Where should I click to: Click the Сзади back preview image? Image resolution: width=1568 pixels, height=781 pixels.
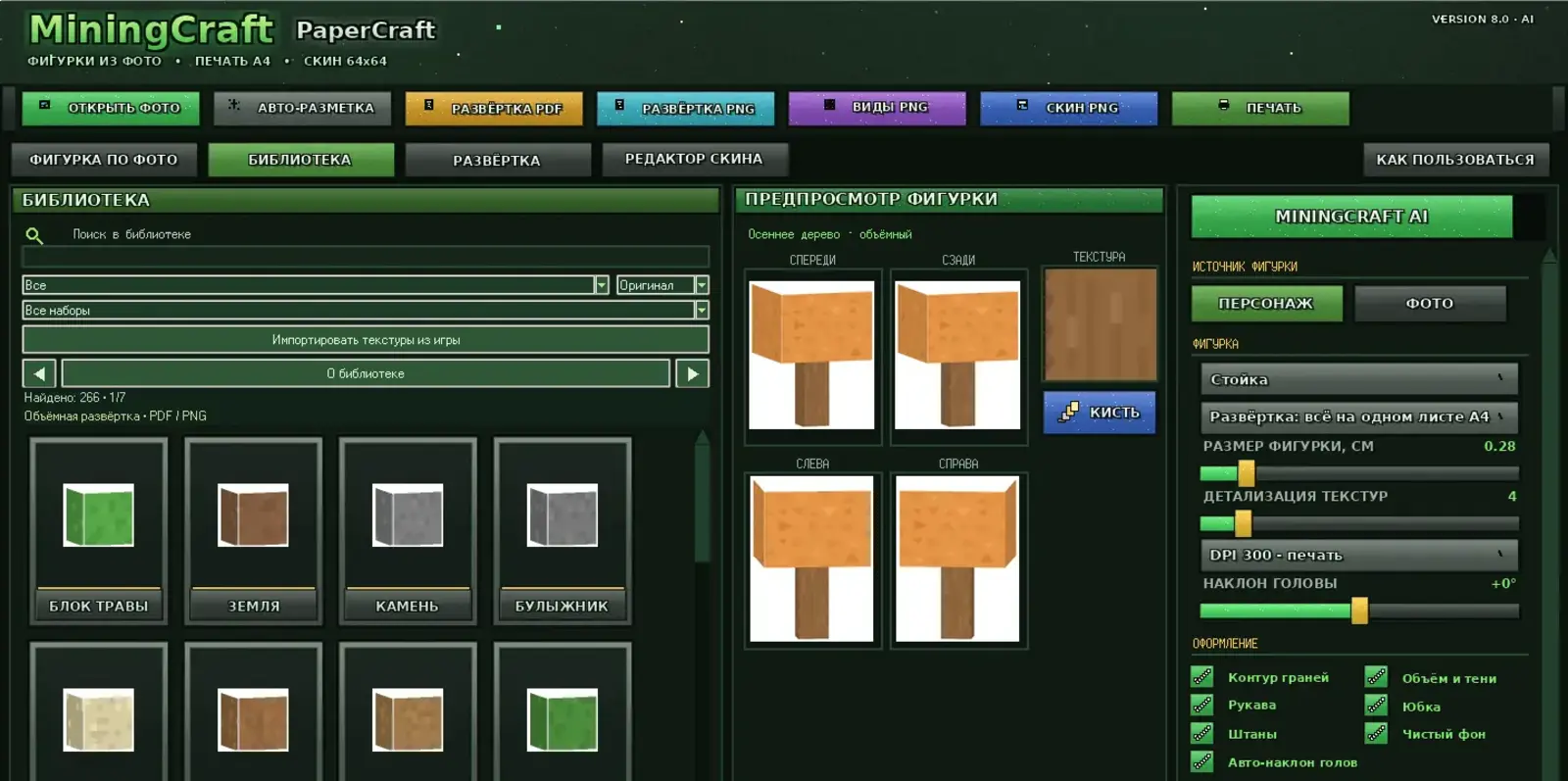pos(958,355)
